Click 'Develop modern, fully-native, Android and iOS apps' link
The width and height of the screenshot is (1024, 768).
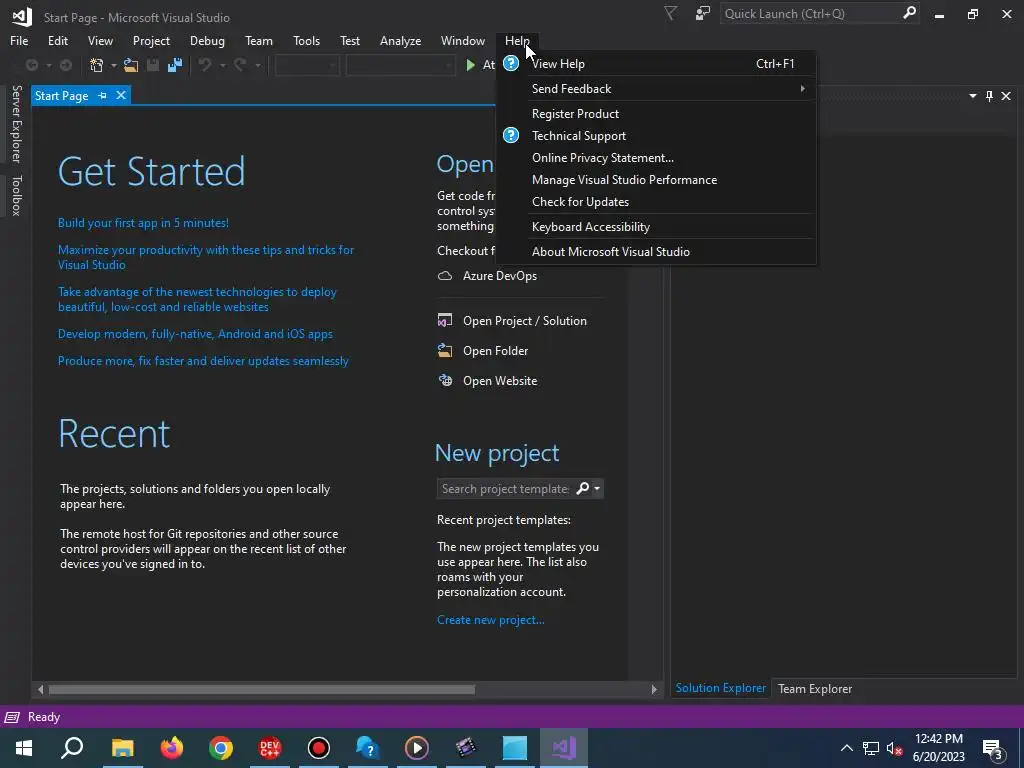(x=195, y=334)
